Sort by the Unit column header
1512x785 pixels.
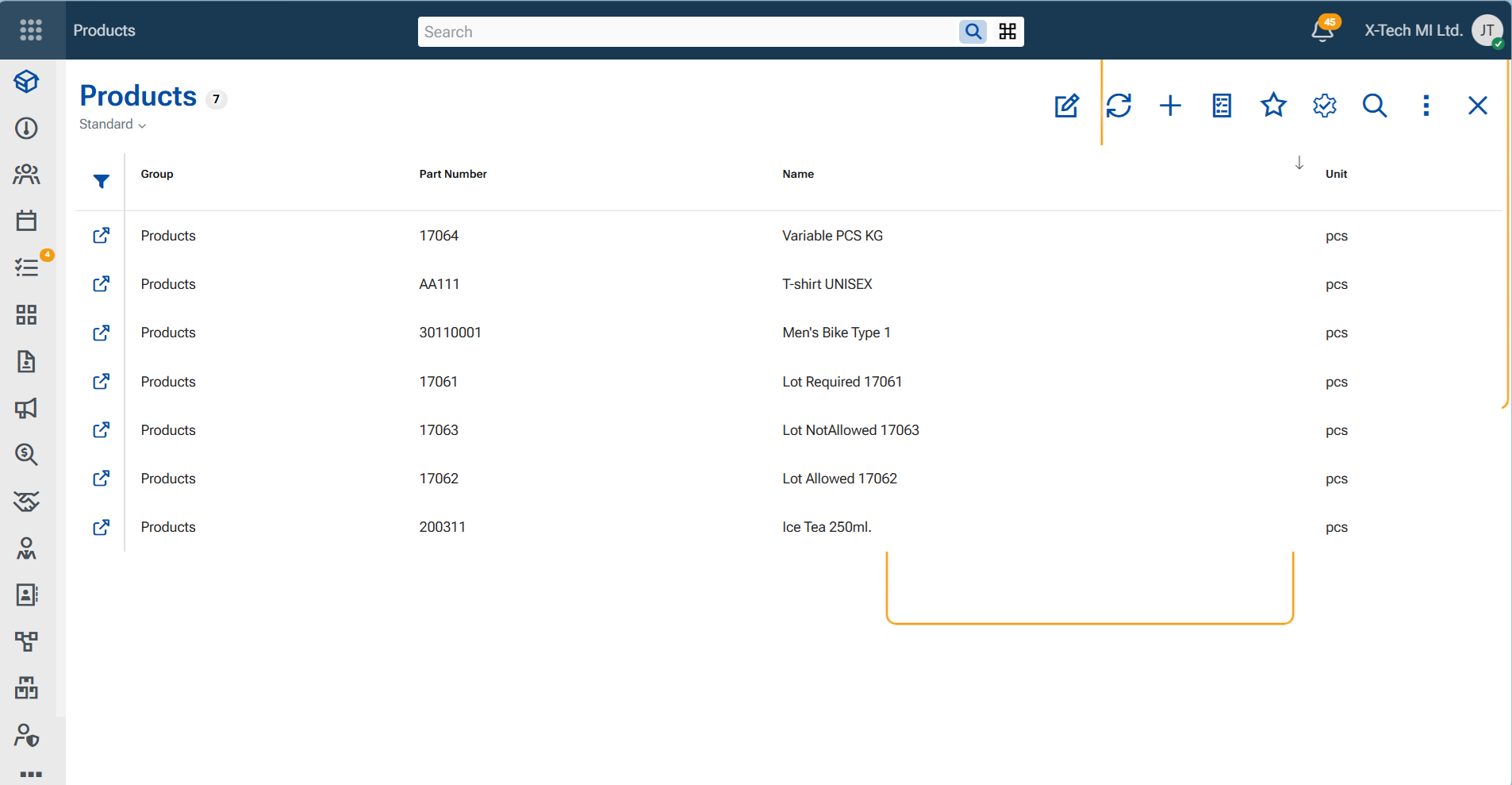point(1336,174)
